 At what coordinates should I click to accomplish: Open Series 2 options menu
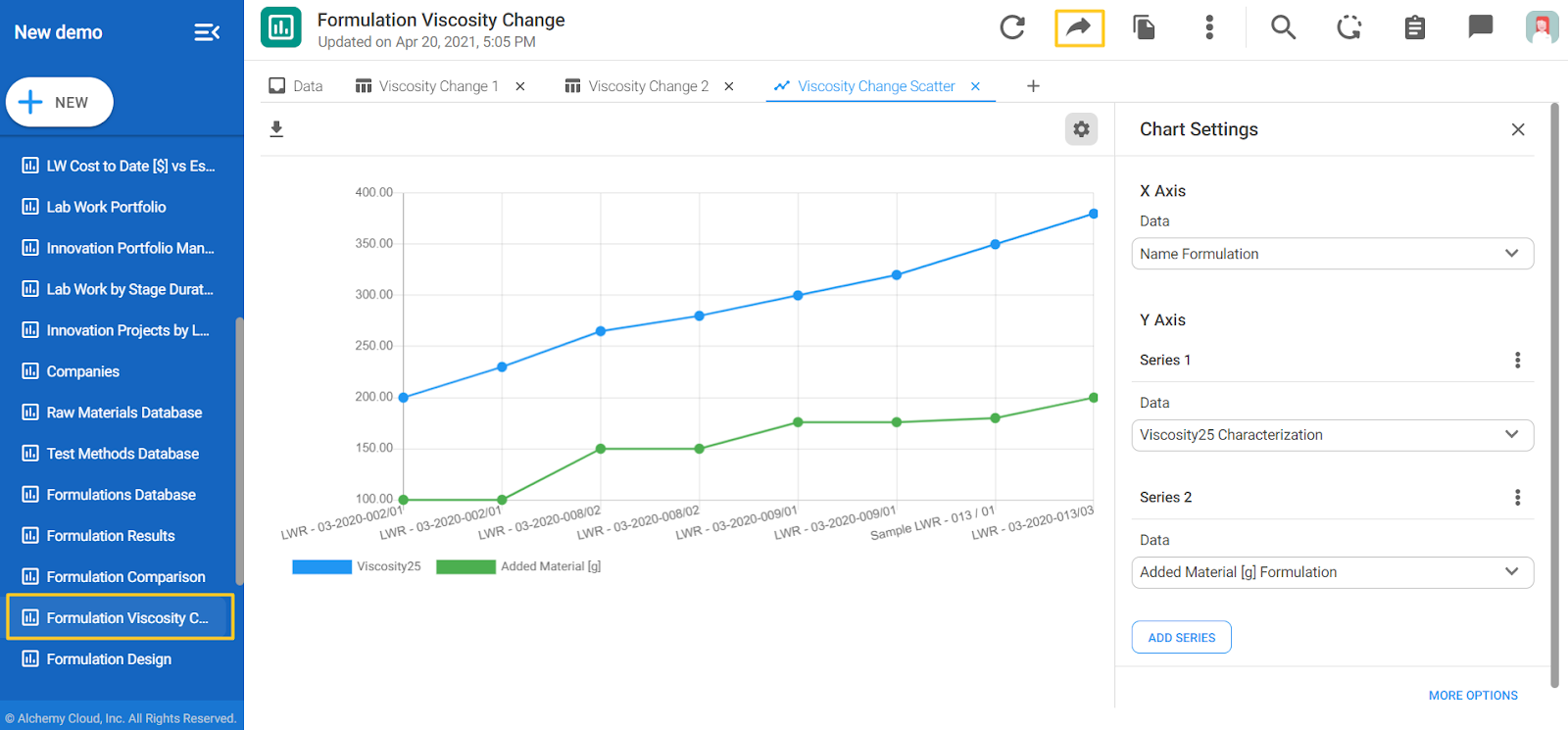pyautogui.click(x=1517, y=498)
